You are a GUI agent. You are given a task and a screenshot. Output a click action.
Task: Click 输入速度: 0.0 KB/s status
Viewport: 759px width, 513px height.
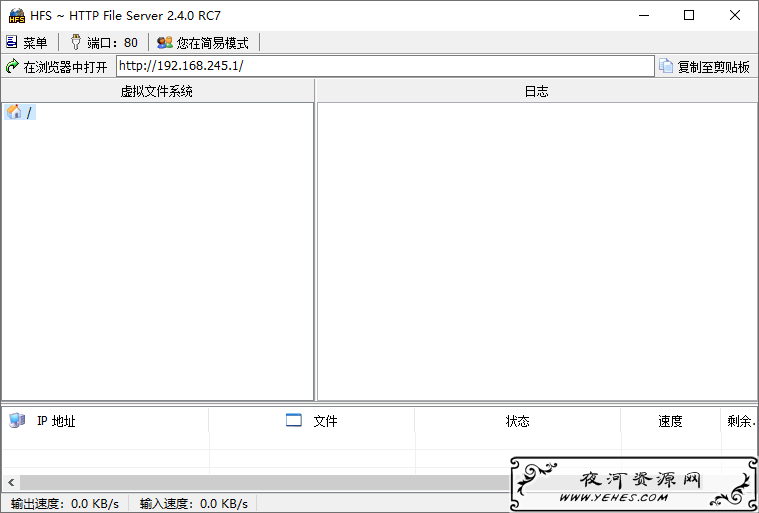tap(194, 503)
